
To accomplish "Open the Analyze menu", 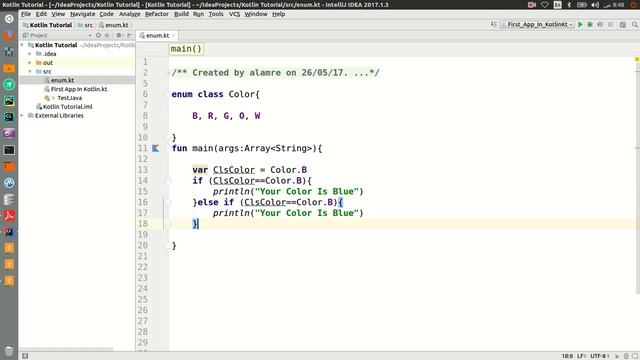I will pos(129,14).
